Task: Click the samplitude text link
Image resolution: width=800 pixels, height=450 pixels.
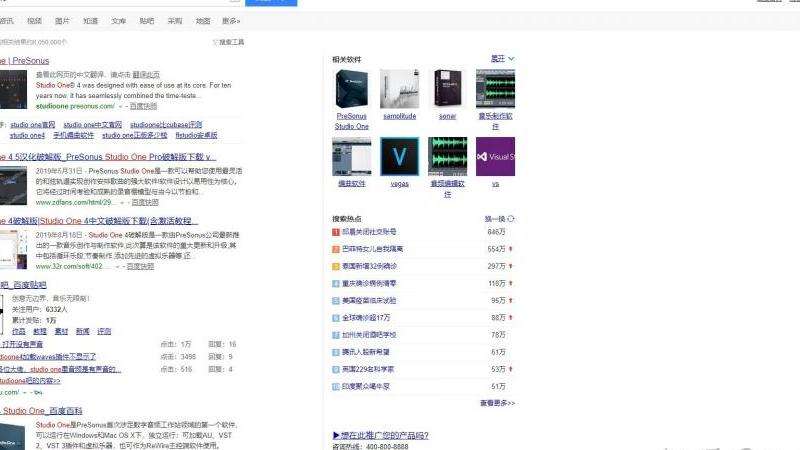Action: [399, 116]
